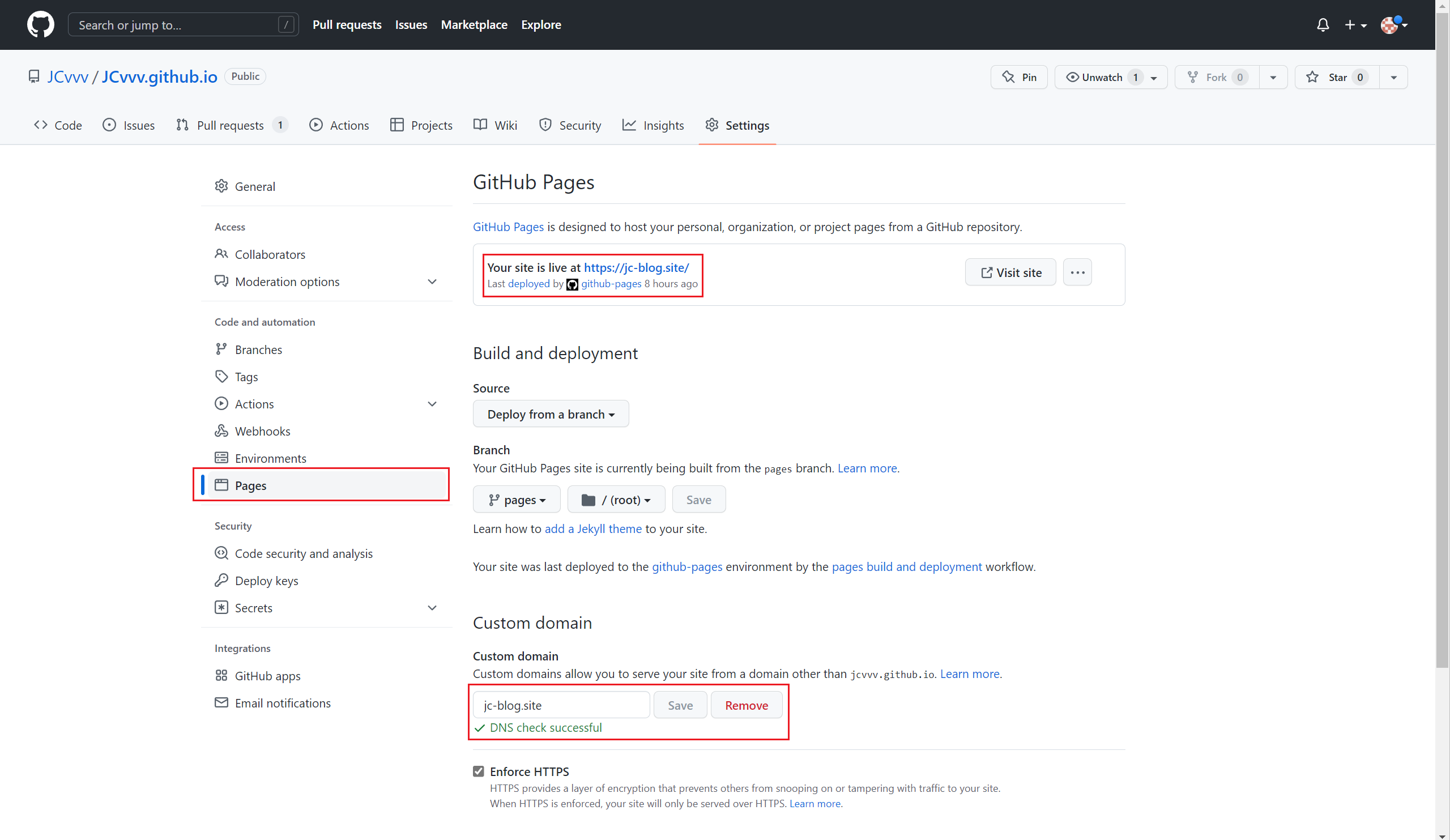Go to Marketplace

click(474, 25)
